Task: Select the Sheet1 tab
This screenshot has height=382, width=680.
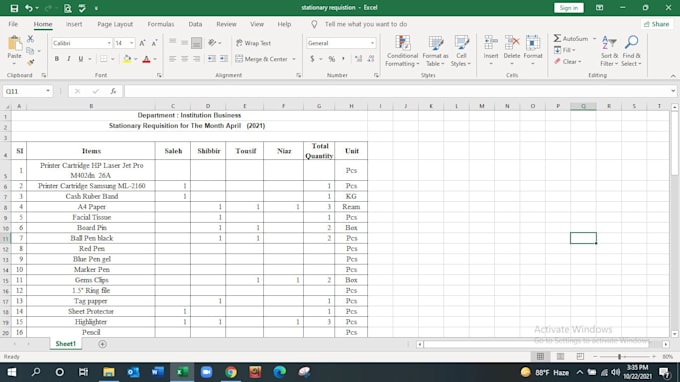Action: [x=65, y=344]
